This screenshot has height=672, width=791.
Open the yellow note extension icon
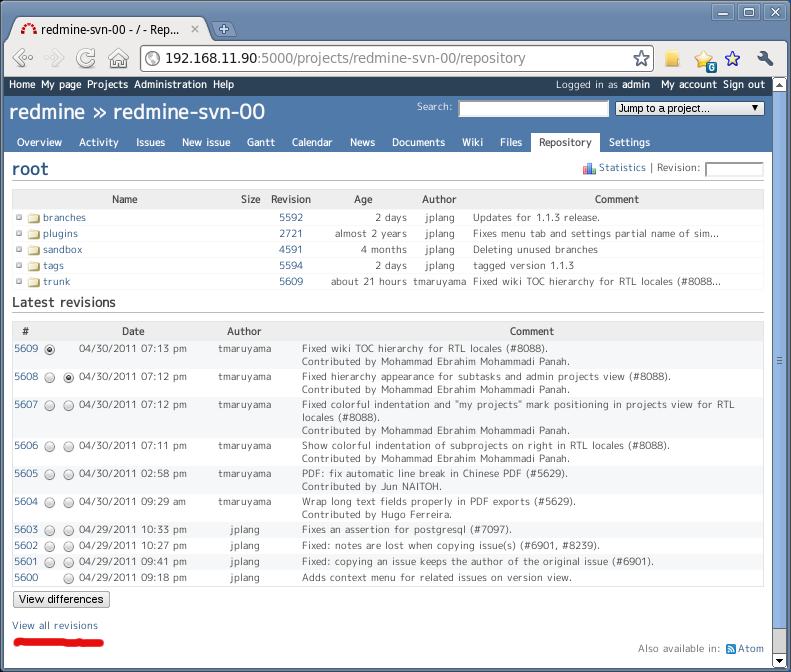(x=672, y=59)
